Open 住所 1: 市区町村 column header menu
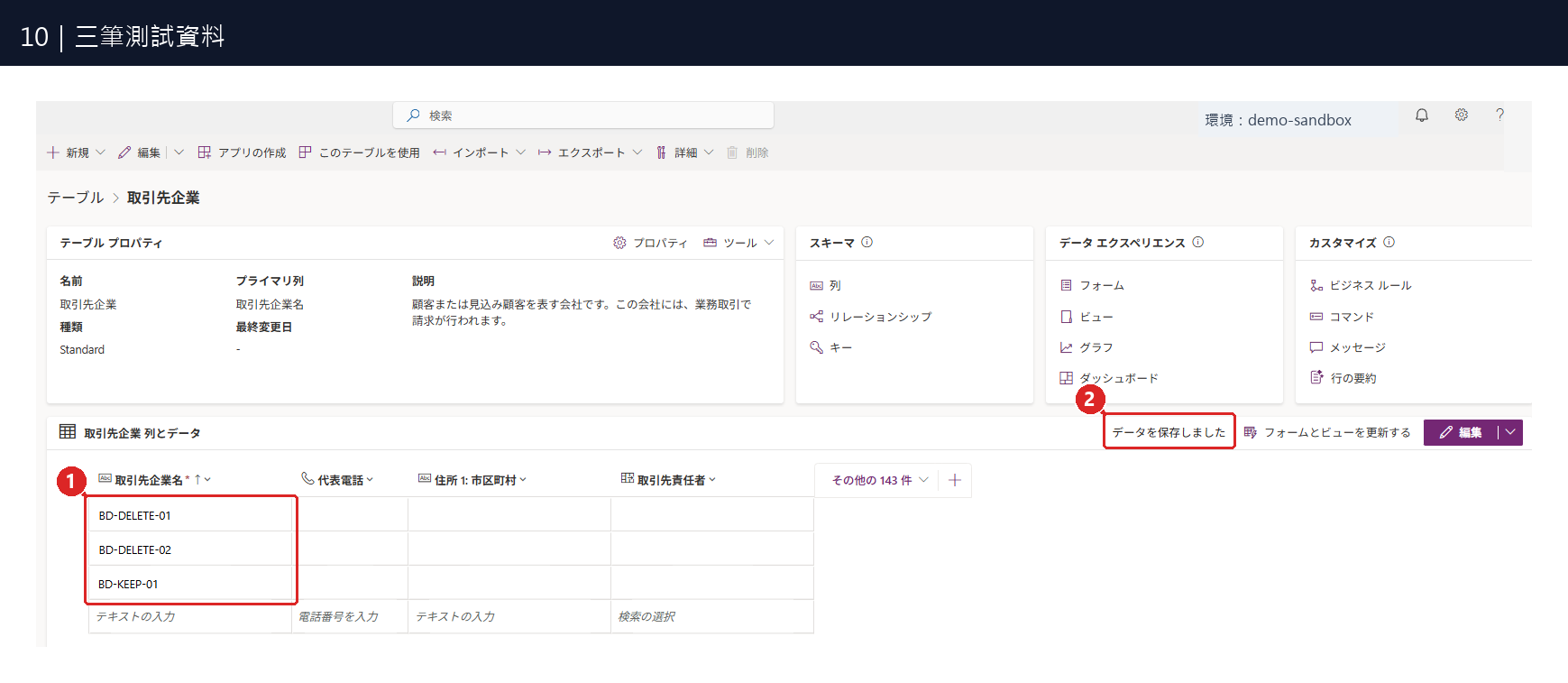Screen dimensions: 1568x683 pos(472,480)
